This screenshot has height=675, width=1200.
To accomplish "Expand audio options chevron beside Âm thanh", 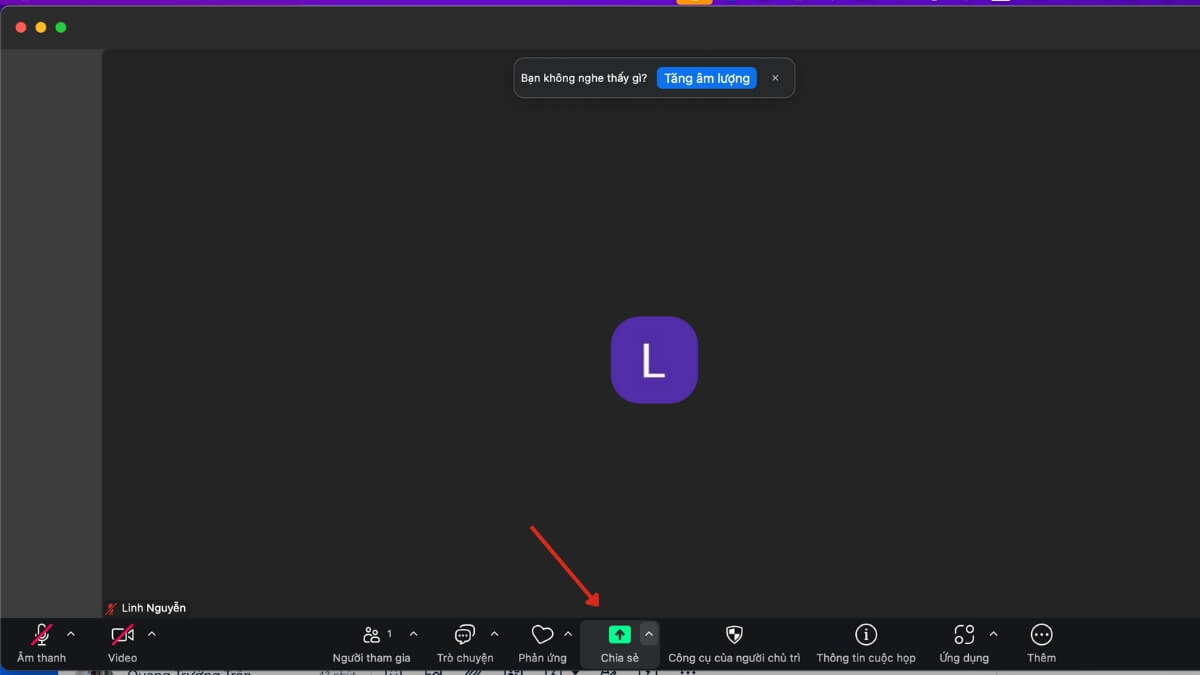I will coord(71,634).
